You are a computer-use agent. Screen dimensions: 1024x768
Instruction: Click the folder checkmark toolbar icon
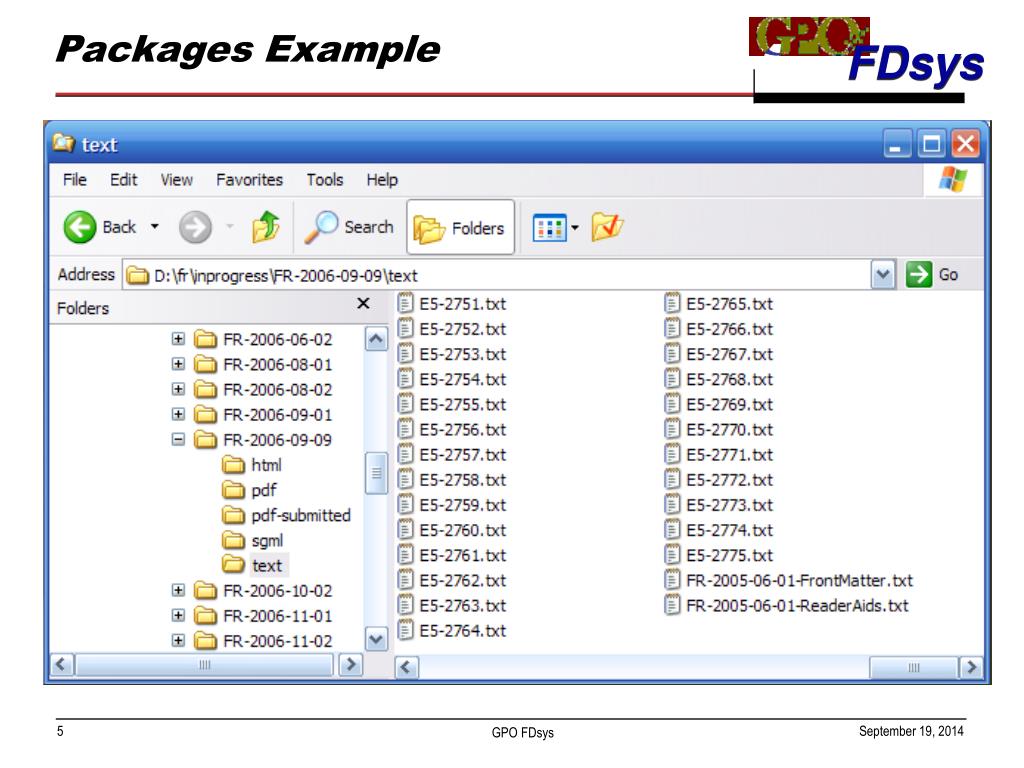click(x=607, y=227)
